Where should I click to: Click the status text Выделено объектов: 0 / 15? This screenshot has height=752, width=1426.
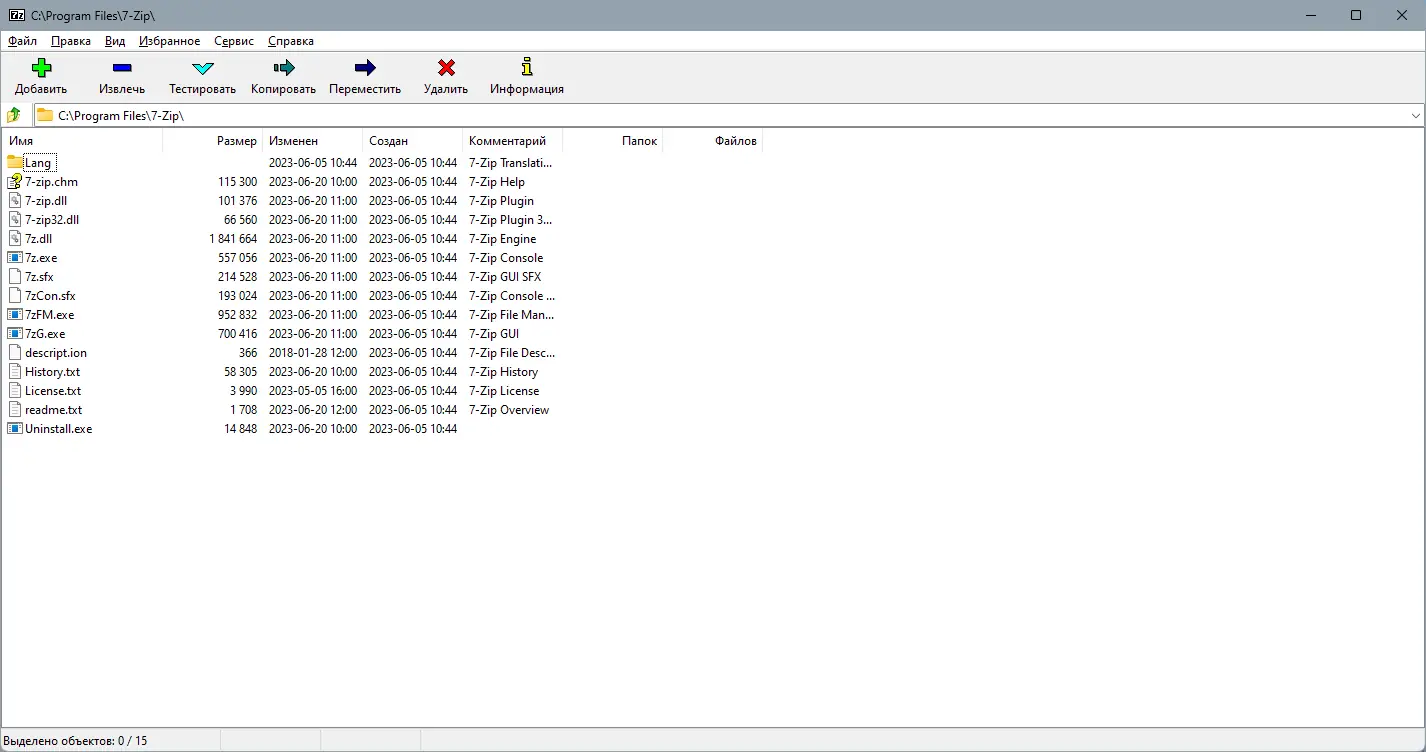[x=76, y=741]
